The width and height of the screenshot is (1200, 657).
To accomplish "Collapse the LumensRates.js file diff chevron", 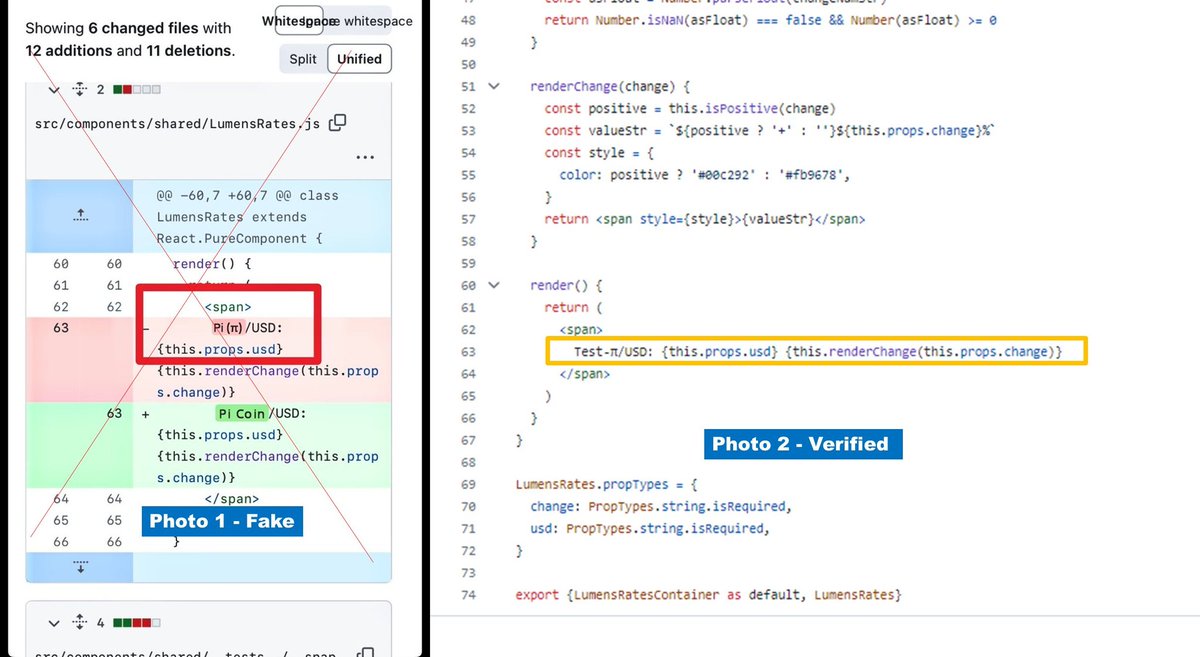I will [55, 89].
